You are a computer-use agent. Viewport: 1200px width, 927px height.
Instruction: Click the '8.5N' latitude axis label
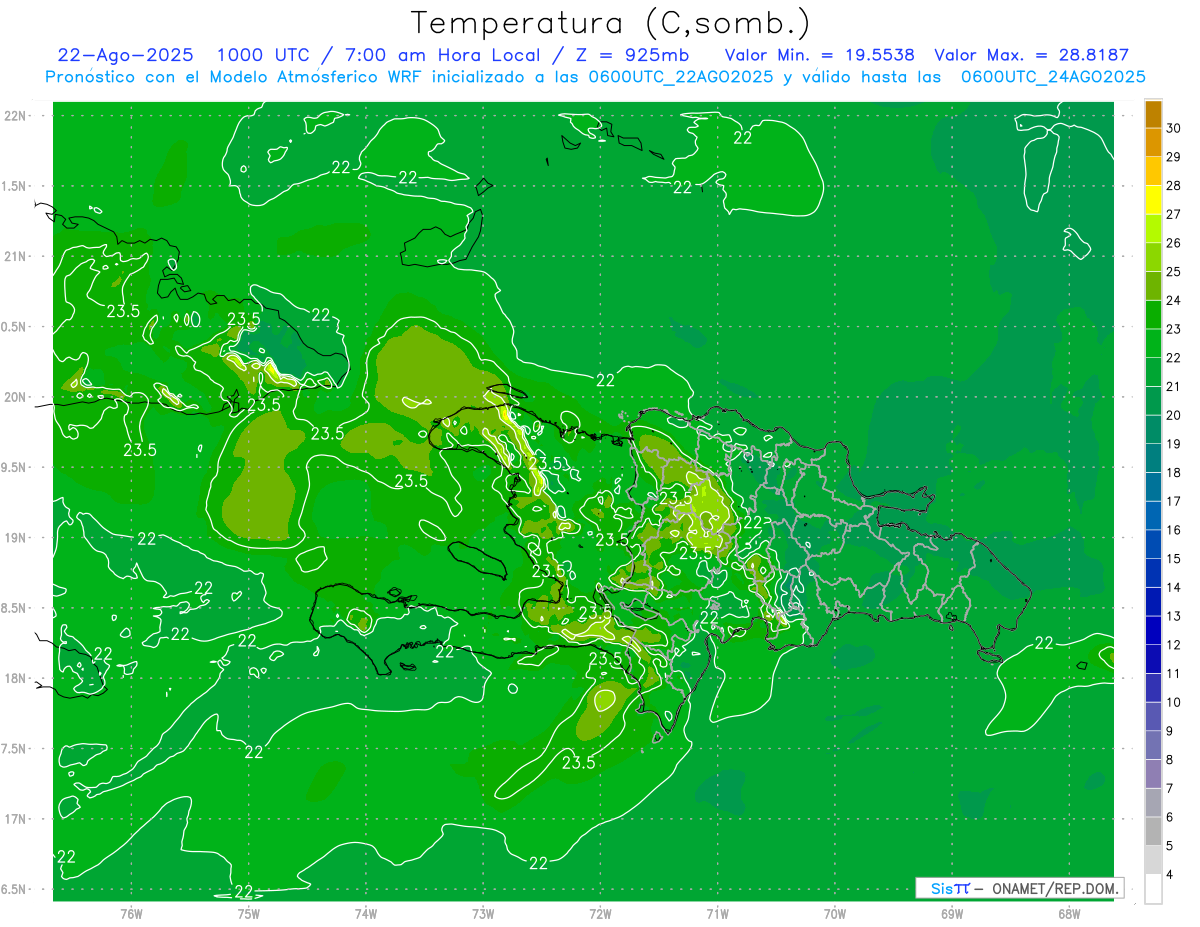point(15,608)
